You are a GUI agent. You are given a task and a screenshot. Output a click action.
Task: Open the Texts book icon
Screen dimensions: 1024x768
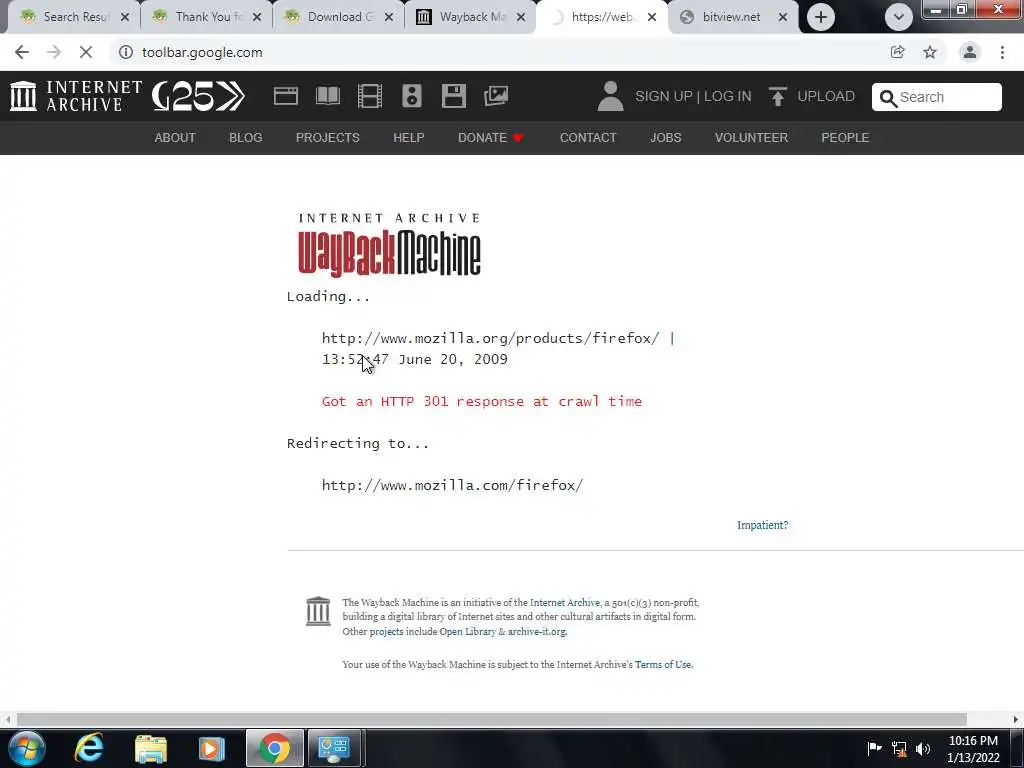(x=328, y=96)
